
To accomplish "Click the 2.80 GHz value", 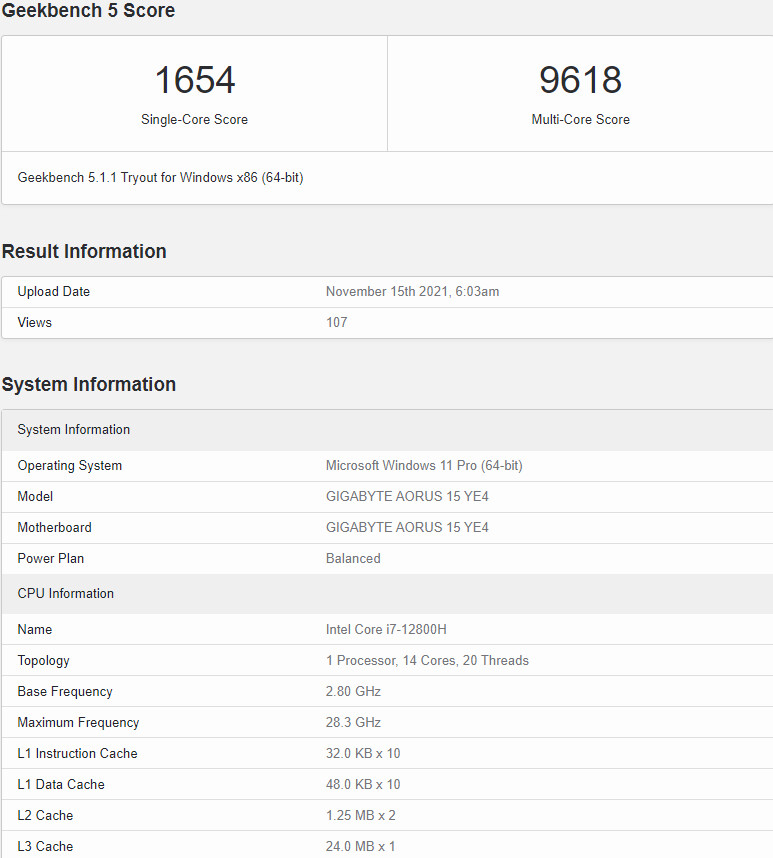I will pyautogui.click(x=353, y=692).
